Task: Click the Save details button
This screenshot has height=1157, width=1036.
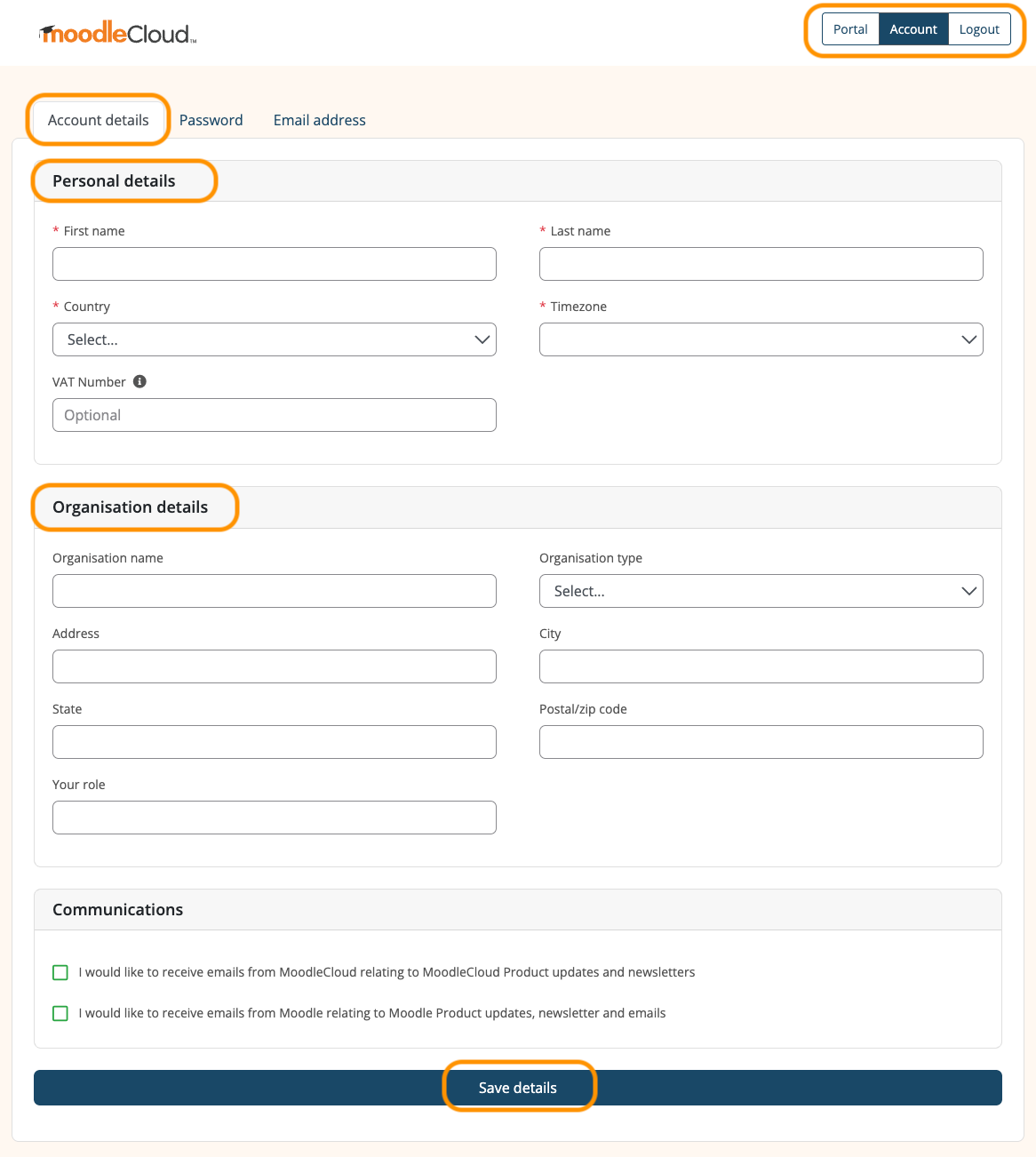Action: point(518,1087)
